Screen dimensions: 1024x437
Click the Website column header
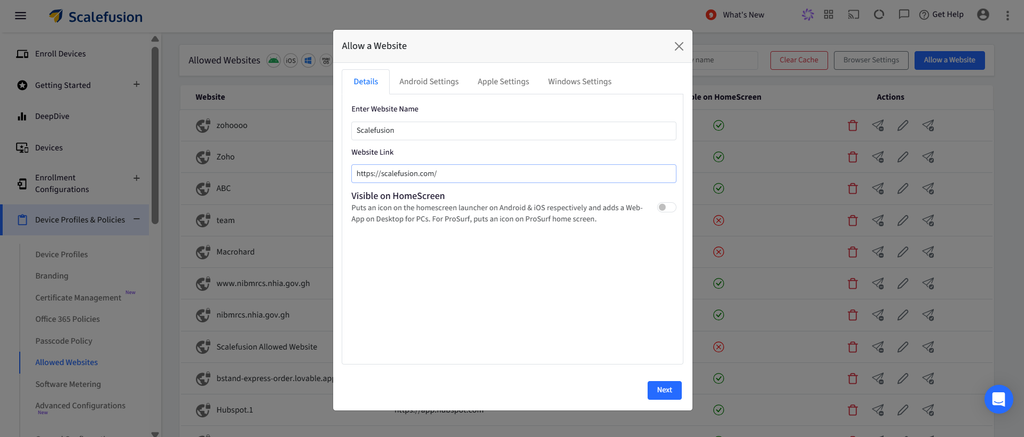pyautogui.click(x=210, y=97)
